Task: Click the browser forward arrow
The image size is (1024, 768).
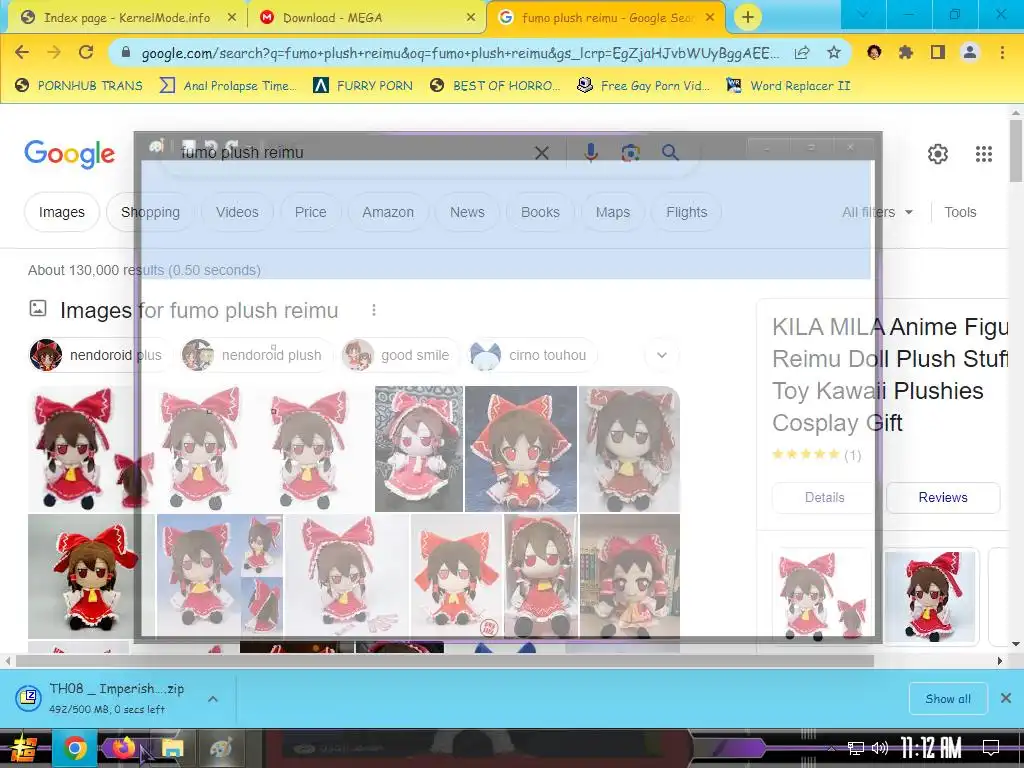Action: point(54,52)
